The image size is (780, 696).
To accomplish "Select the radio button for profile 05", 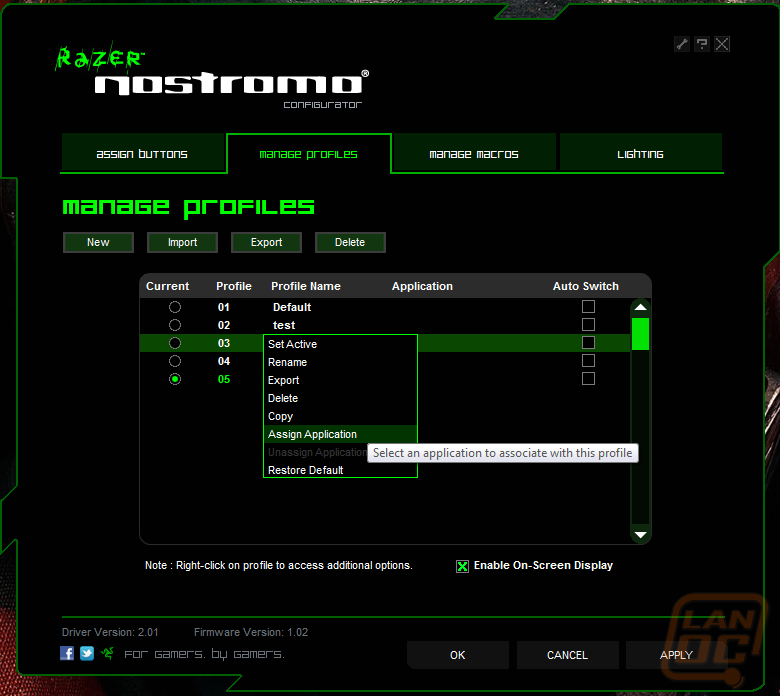I will point(175,379).
